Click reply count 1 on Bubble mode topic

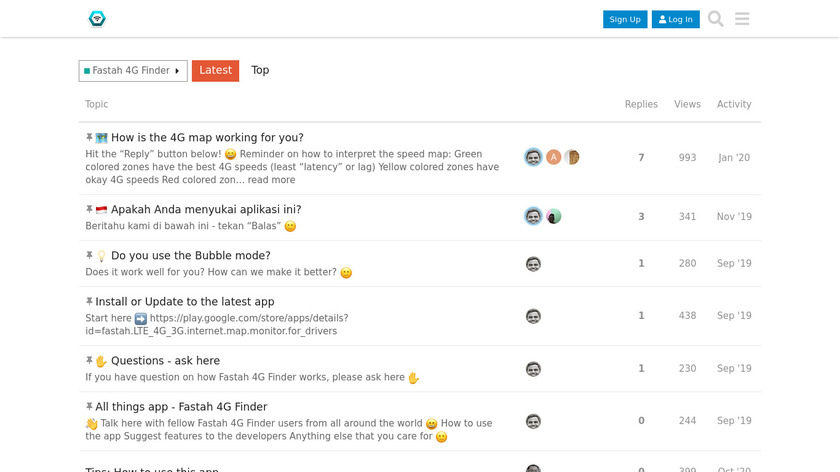pyautogui.click(x=641, y=263)
